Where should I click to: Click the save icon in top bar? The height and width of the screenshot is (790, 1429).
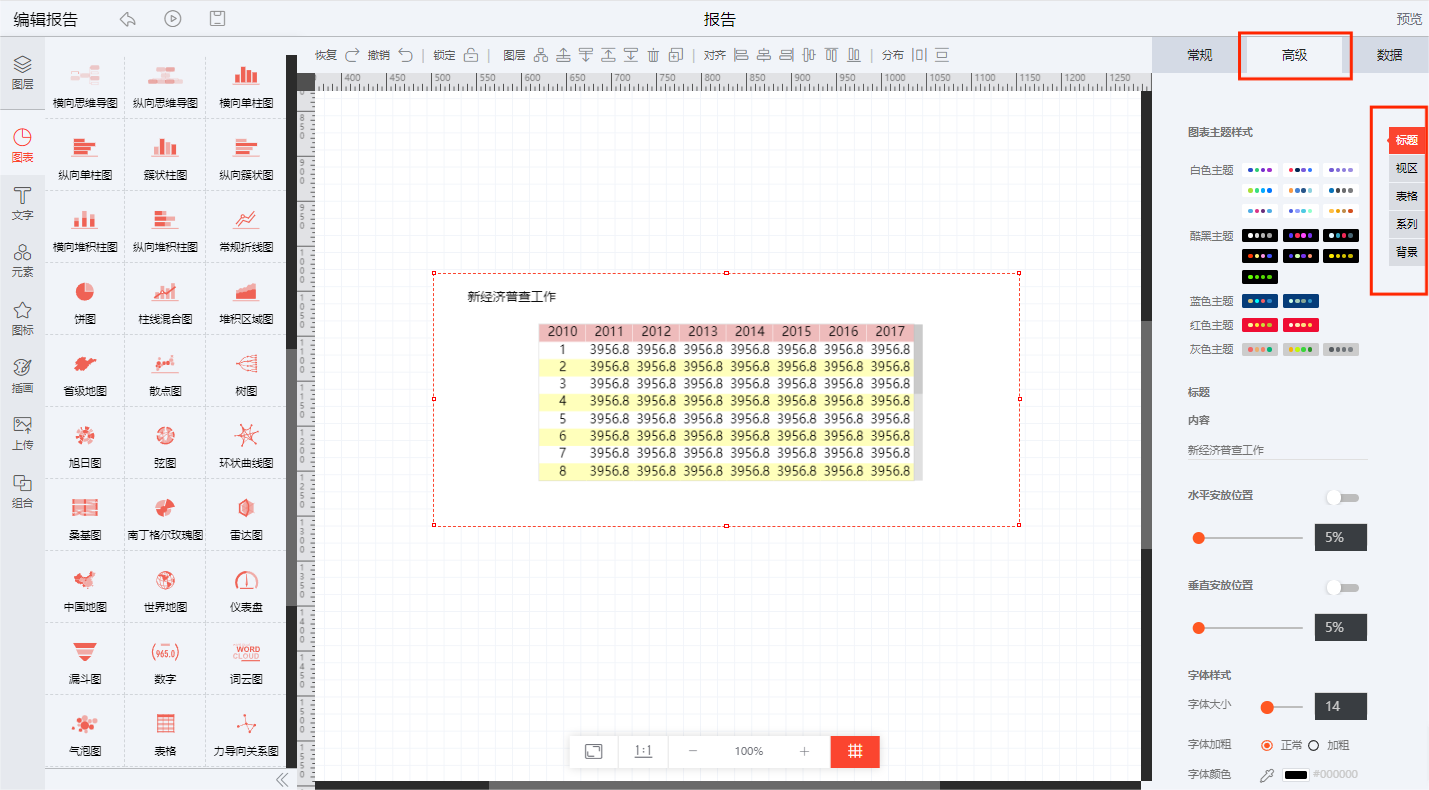pyautogui.click(x=217, y=19)
